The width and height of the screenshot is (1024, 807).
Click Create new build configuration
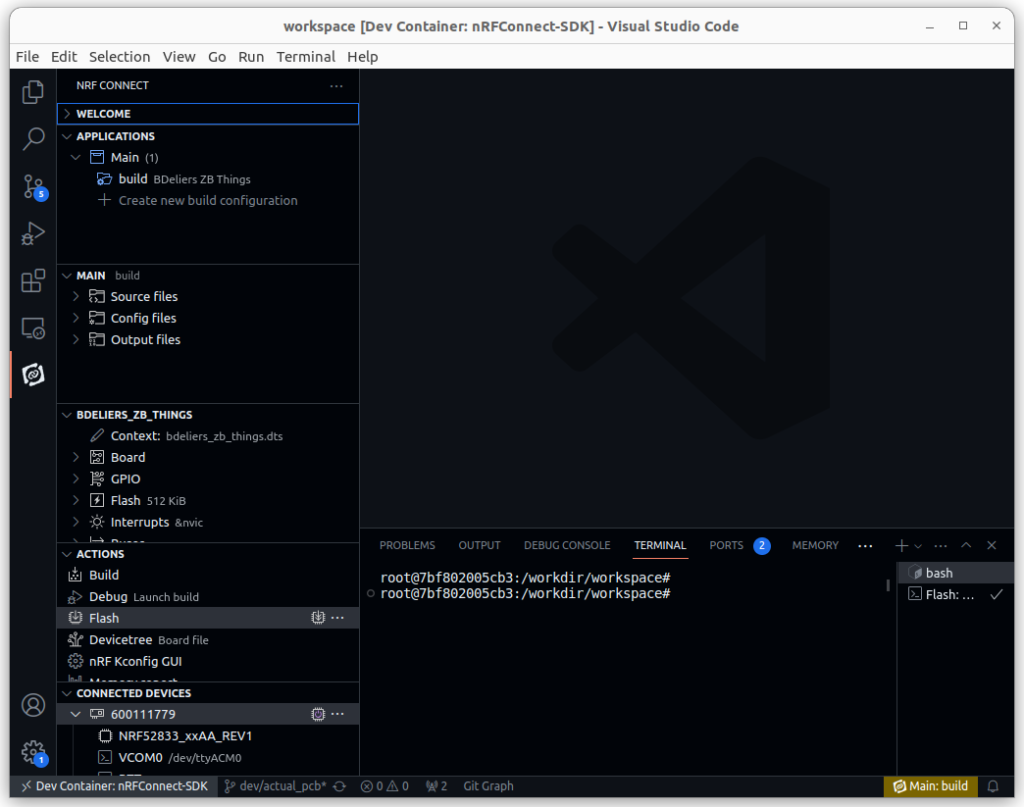tap(208, 200)
